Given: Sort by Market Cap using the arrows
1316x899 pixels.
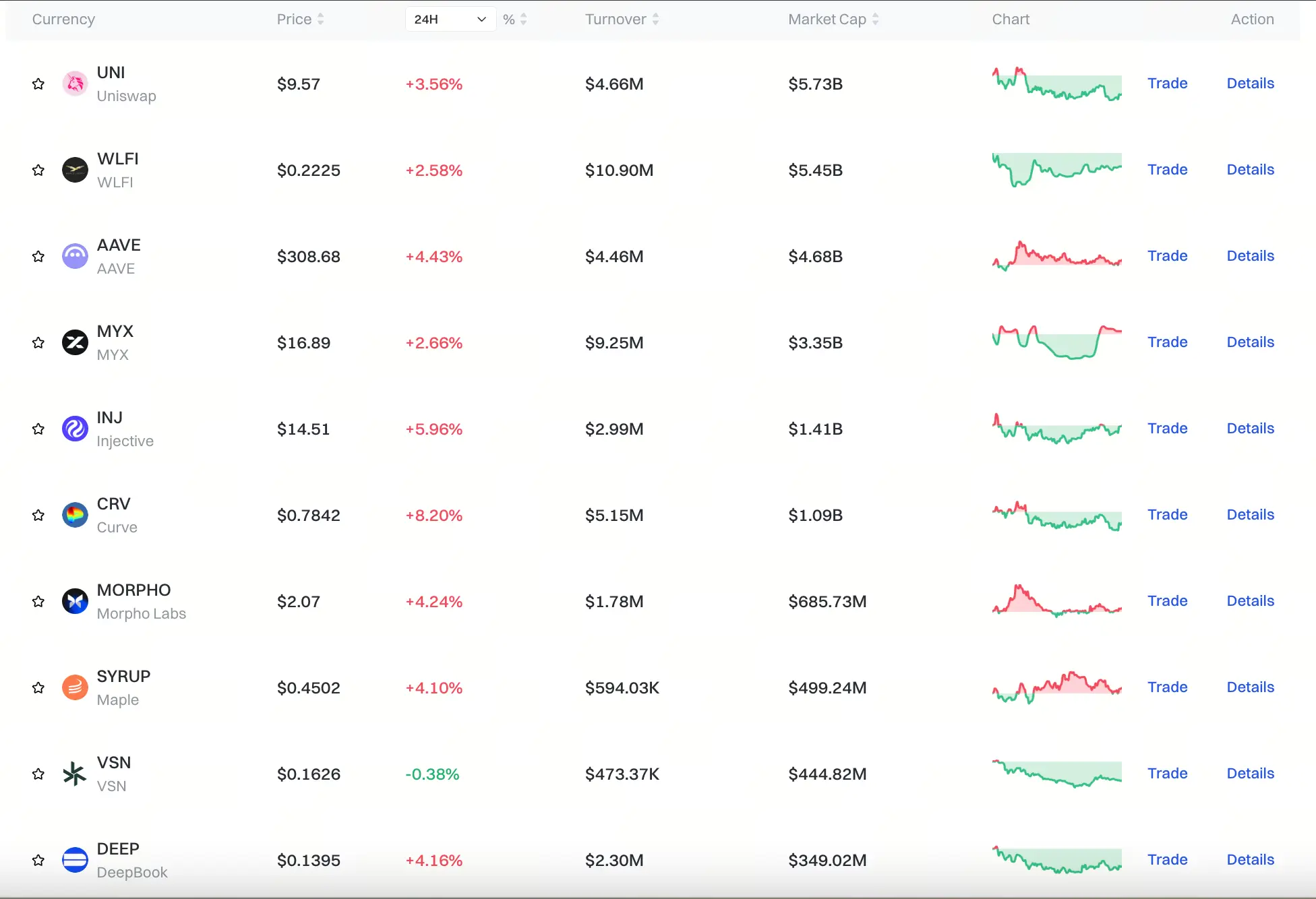Looking at the screenshot, I should point(875,20).
